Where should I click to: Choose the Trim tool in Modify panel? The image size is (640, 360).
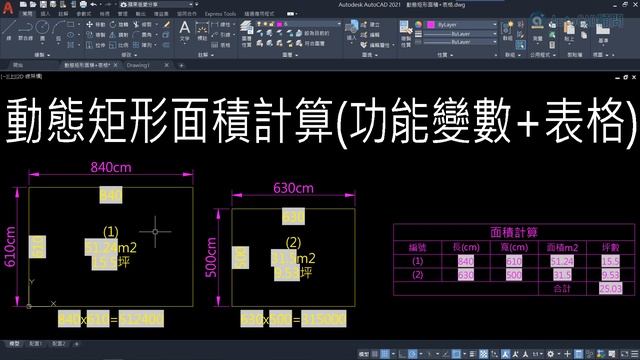[x=142, y=25]
